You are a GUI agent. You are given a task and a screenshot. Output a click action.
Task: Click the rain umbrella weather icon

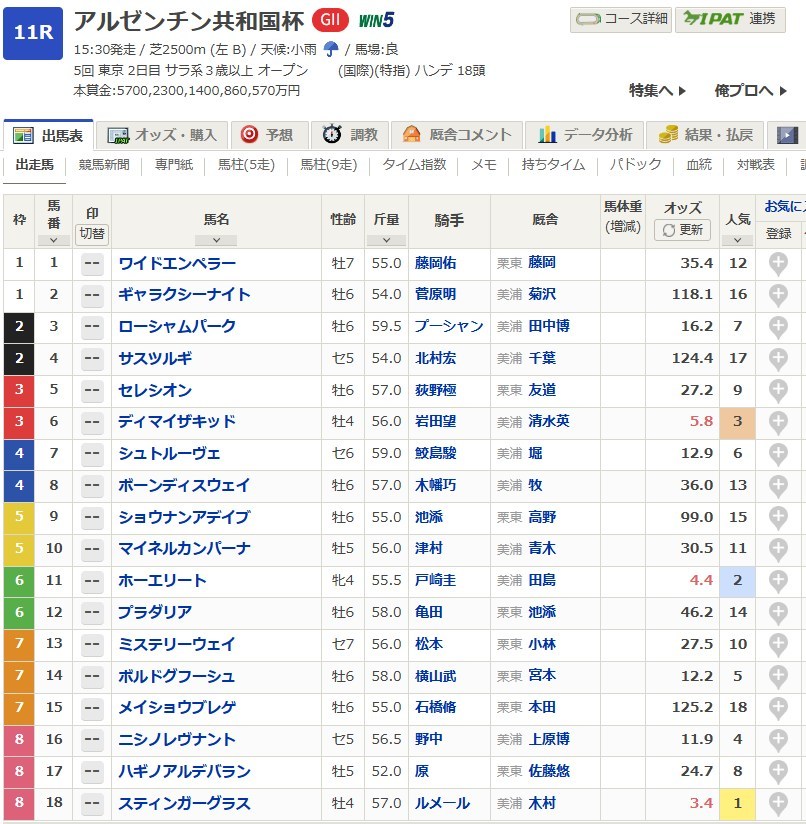331,49
